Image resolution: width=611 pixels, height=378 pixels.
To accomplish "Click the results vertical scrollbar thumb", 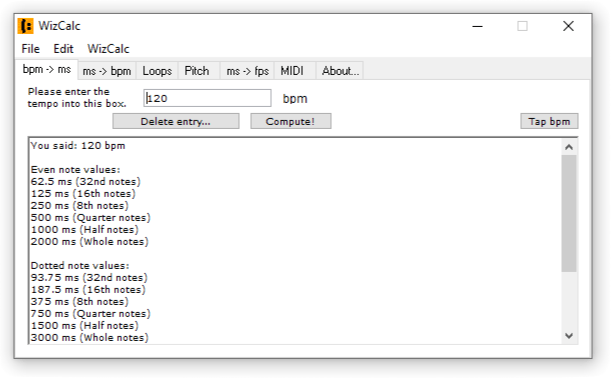I will [x=569, y=214].
